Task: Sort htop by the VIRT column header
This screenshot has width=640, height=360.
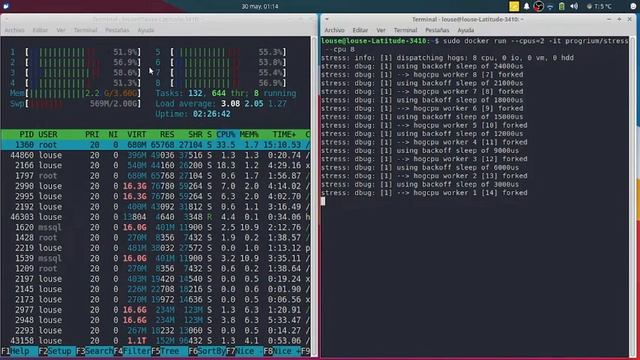Action: [136, 134]
